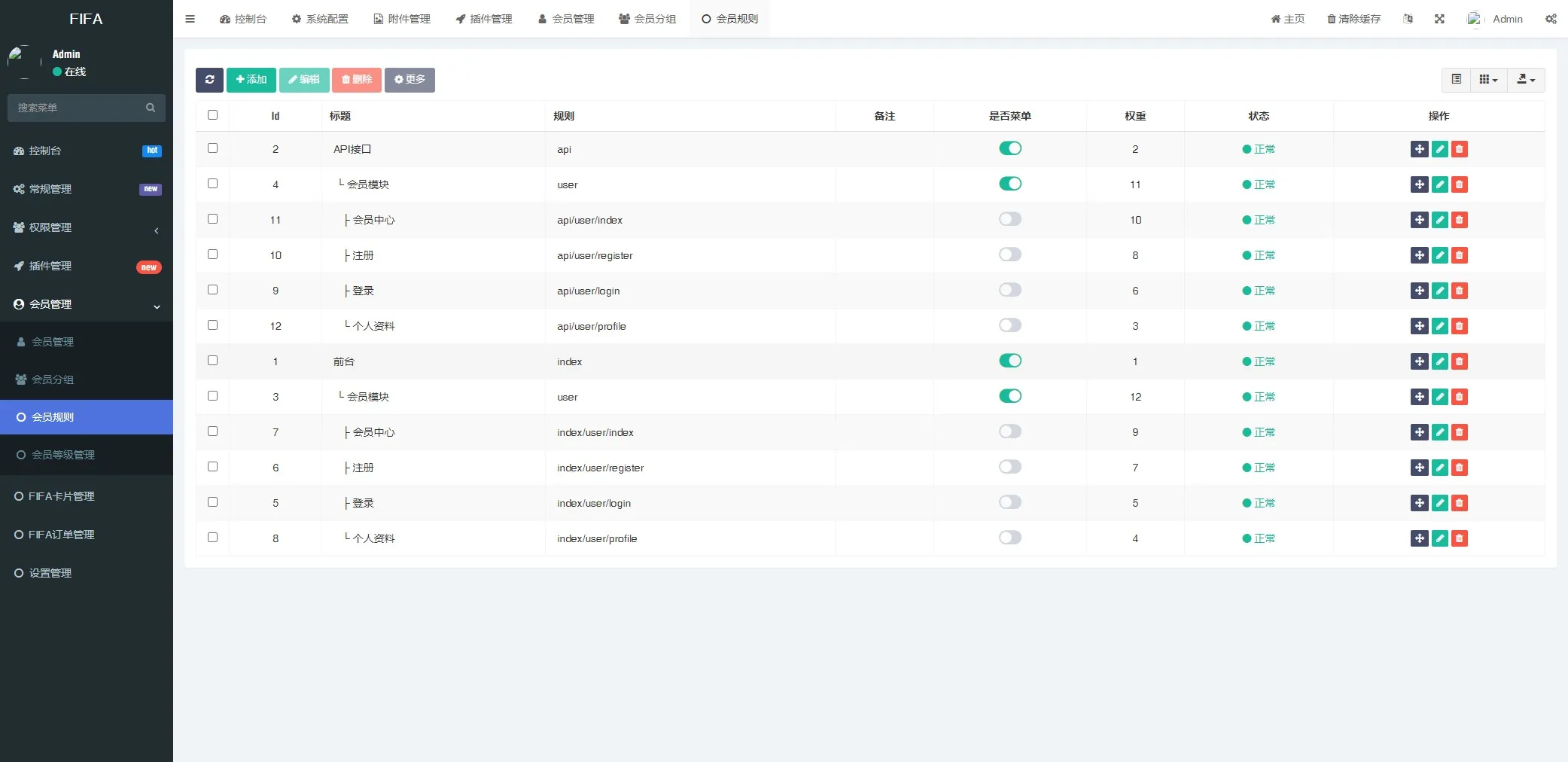Click drag icon for index/user/register row
The image size is (1568, 762).
click(1419, 468)
